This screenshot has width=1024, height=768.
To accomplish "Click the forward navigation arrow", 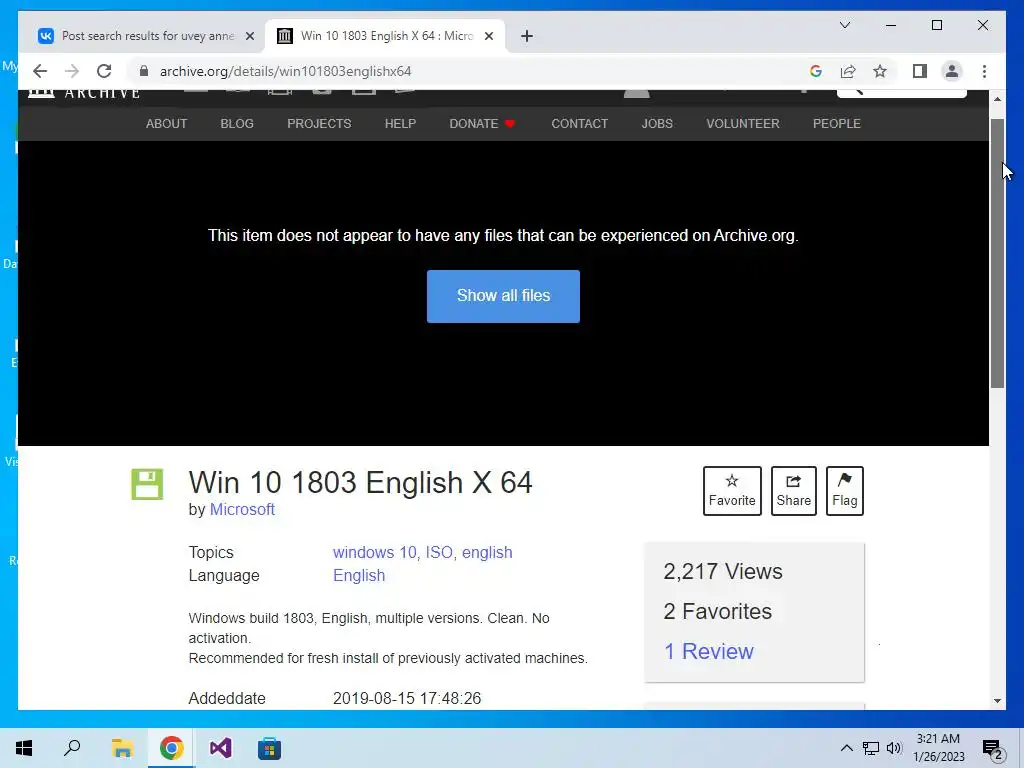I will [72, 71].
